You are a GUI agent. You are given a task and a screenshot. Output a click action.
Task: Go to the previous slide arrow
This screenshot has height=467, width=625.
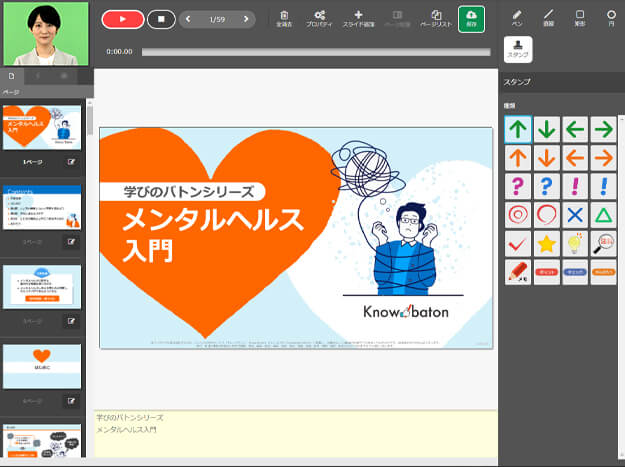(x=188, y=19)
